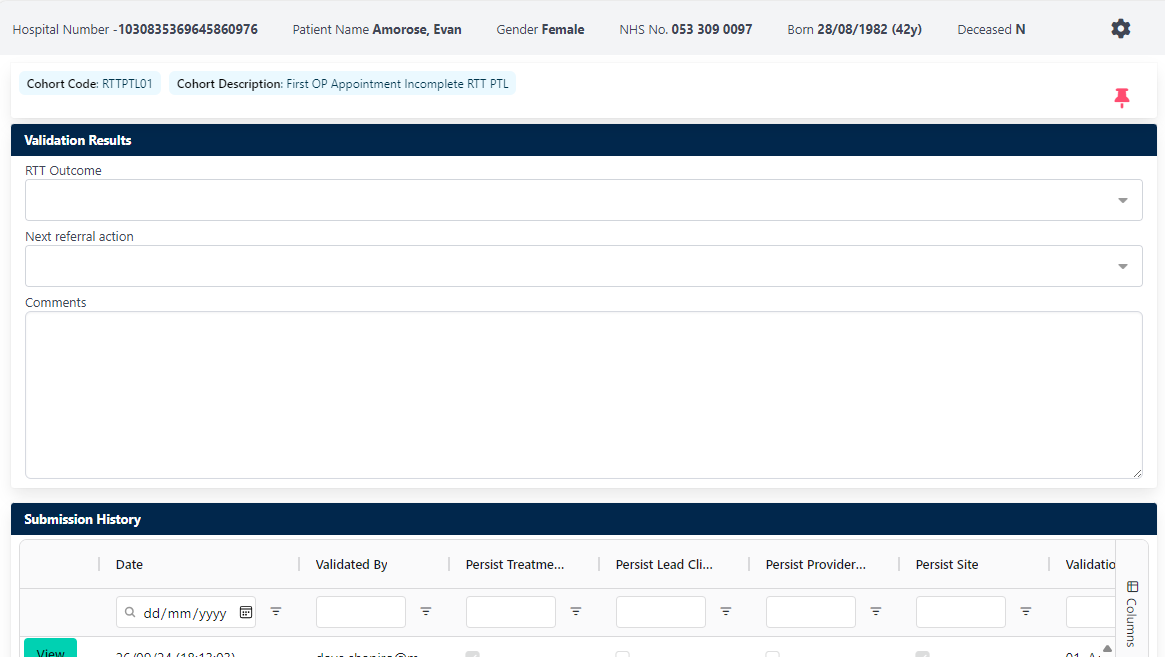Screen dimensions: 1165x657
Task: Open the Date column filter menu icon
Action: click(x=276, y=611)
